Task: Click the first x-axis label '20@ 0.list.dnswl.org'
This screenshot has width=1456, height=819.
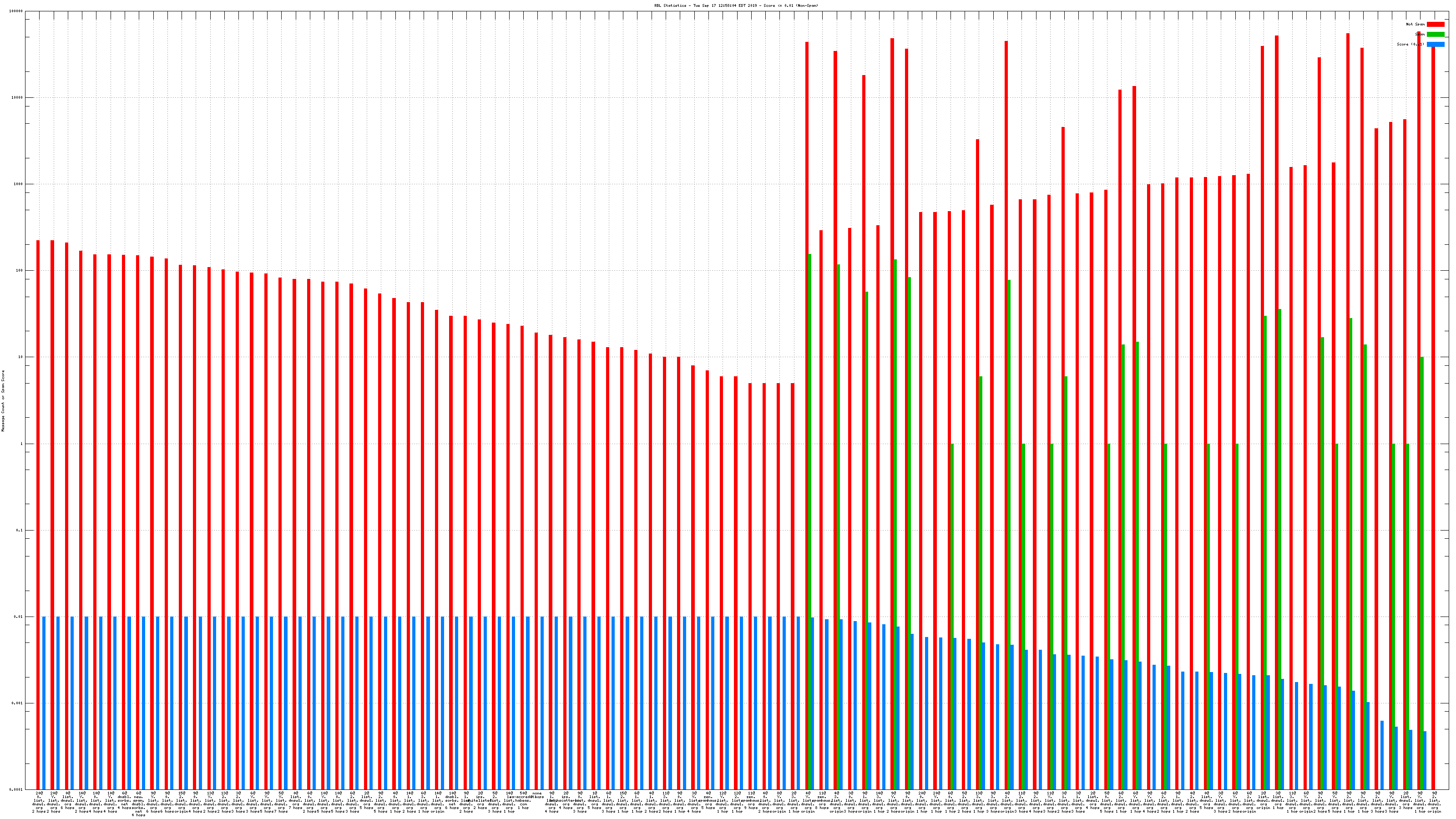Action: (x=39, y=802)
